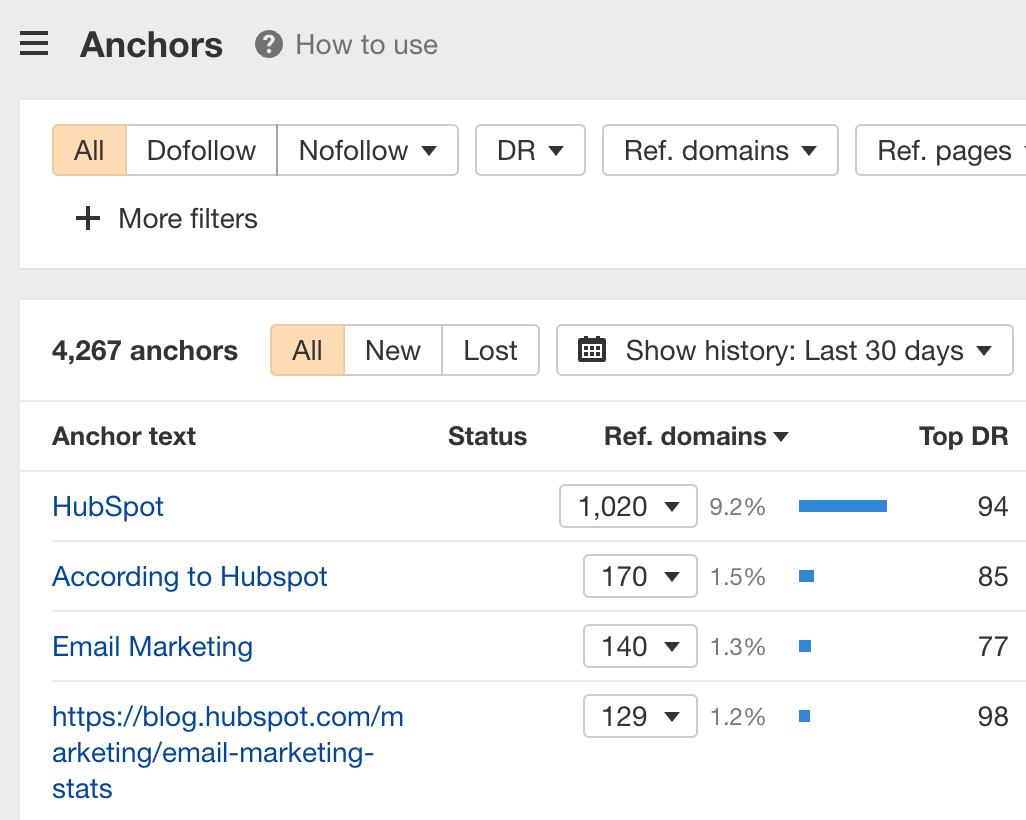The width and height of the screenshot is (1026, 820).
Task: Open the Nofollow filter dropdown
Action: (x=367, y=150)
